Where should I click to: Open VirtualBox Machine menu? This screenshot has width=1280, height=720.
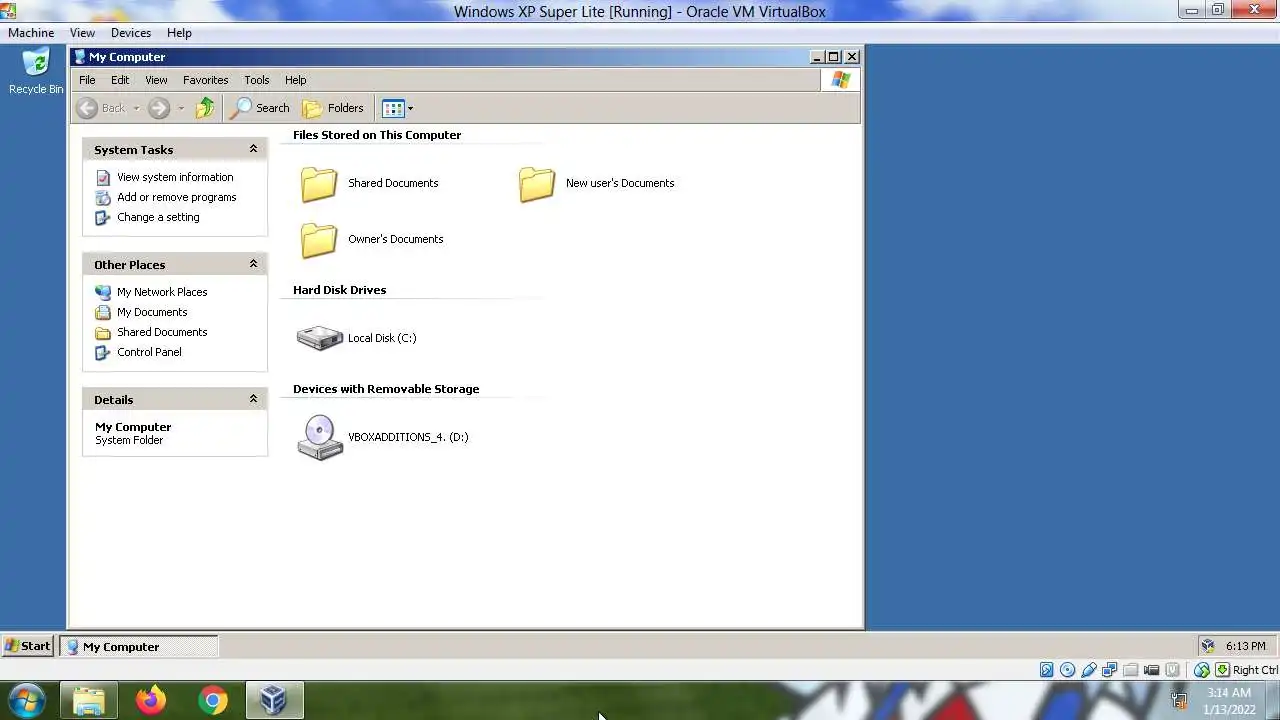coord(31,33)
